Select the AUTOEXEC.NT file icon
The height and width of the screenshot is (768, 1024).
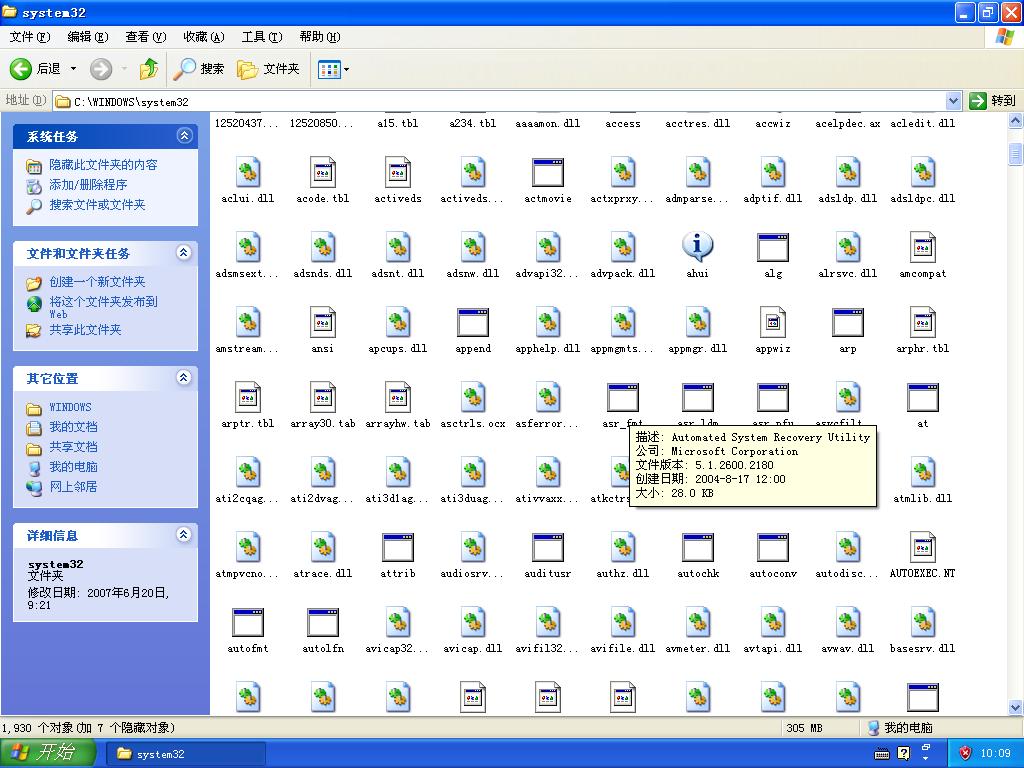[922, 548]
